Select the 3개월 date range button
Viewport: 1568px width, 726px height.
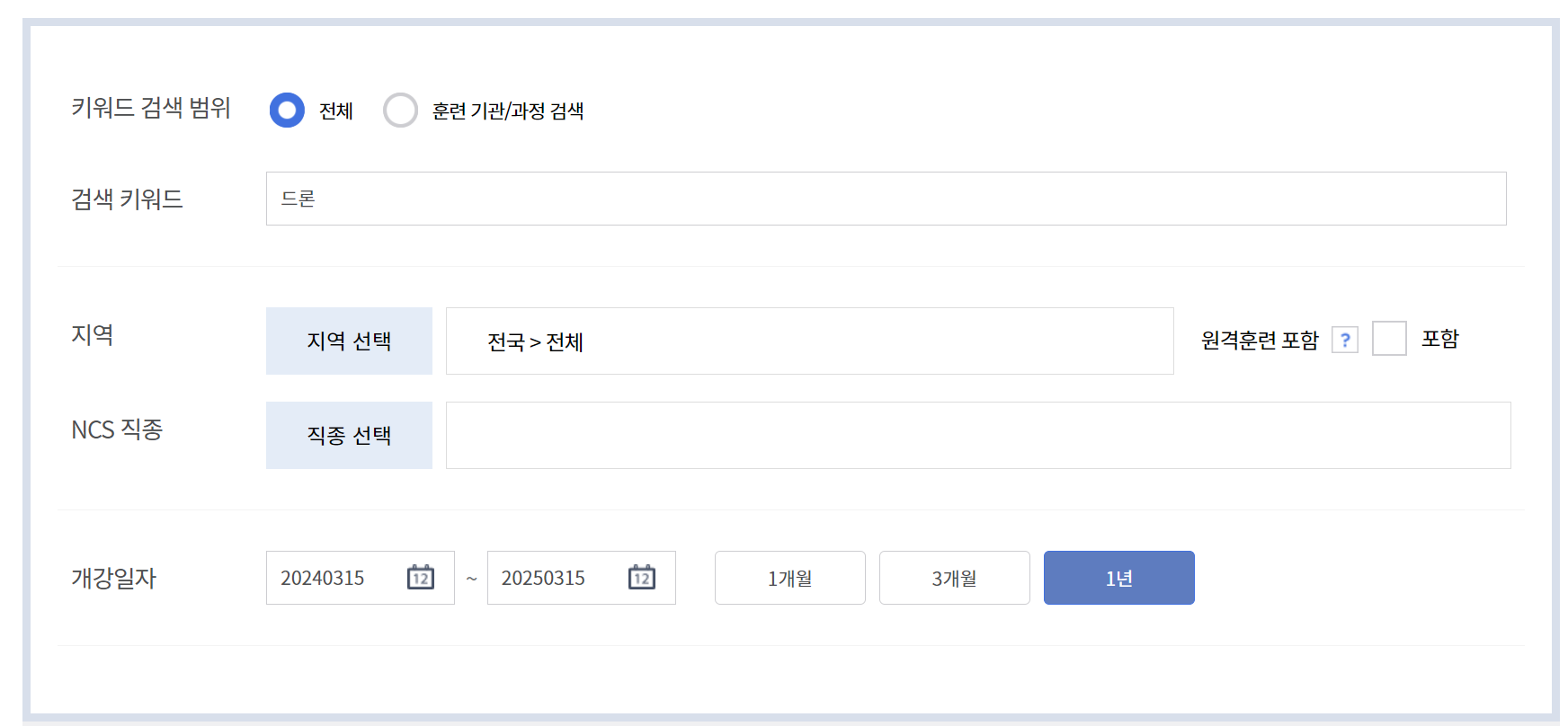pyautogui.click(x=954, y=578)
